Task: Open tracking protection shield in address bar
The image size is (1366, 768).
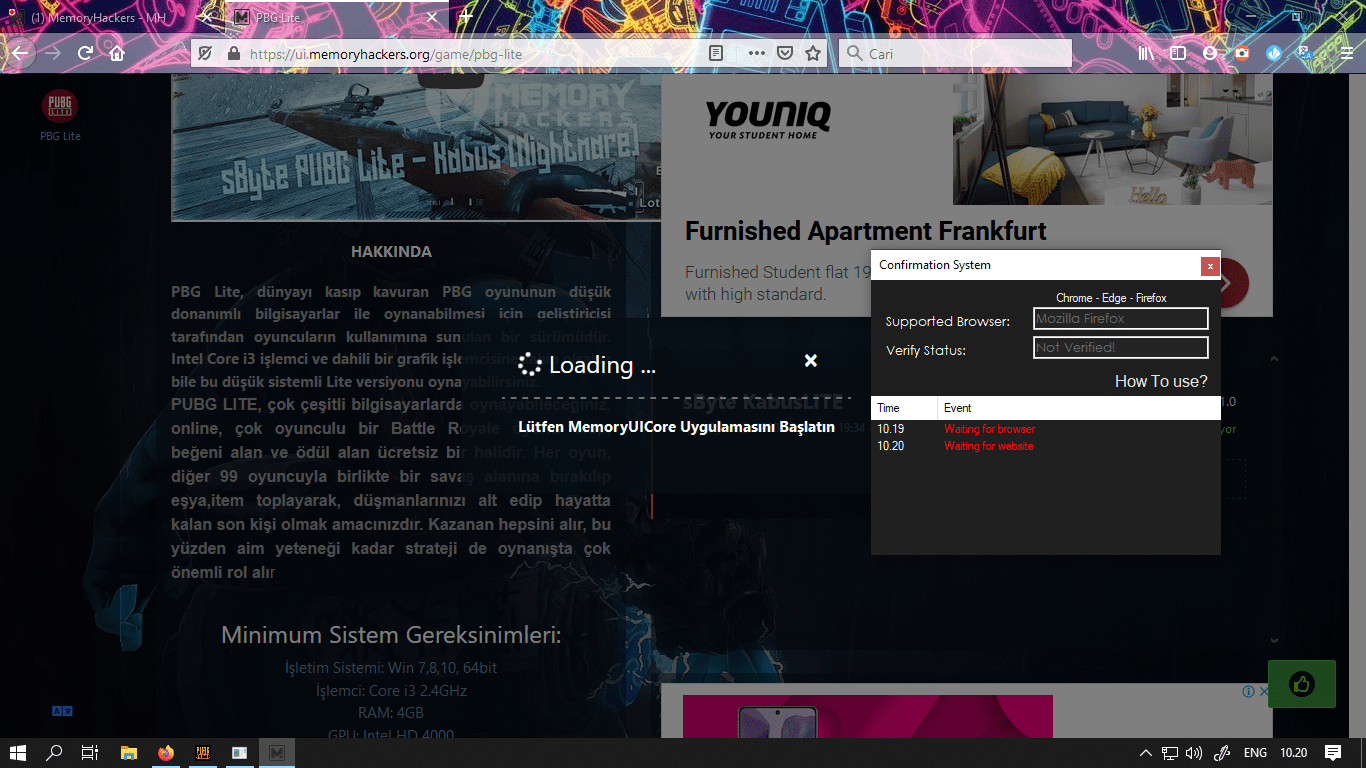Action: 205,54
